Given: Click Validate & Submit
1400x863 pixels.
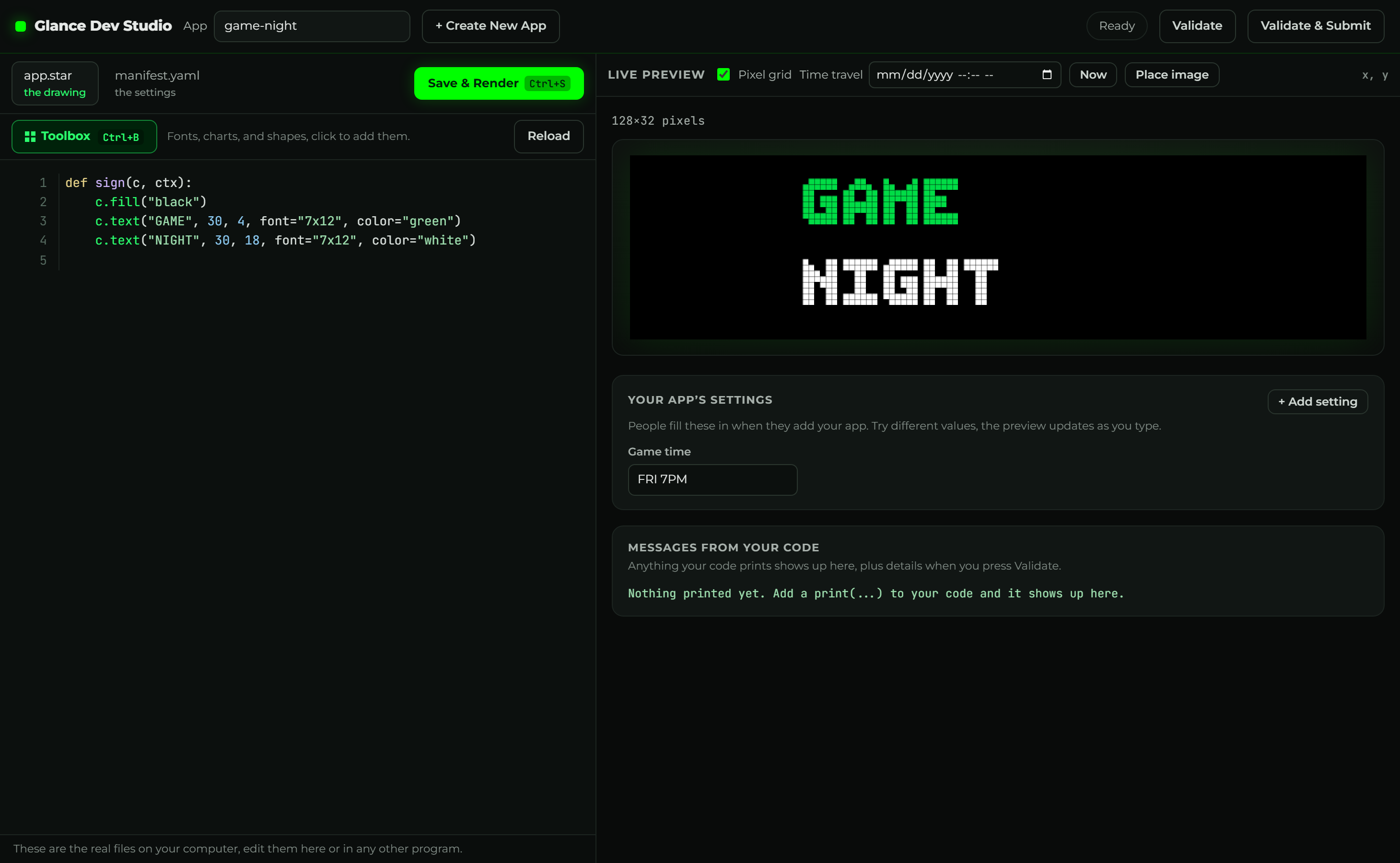Looking at the screenshot, I should click(1315, 26).
